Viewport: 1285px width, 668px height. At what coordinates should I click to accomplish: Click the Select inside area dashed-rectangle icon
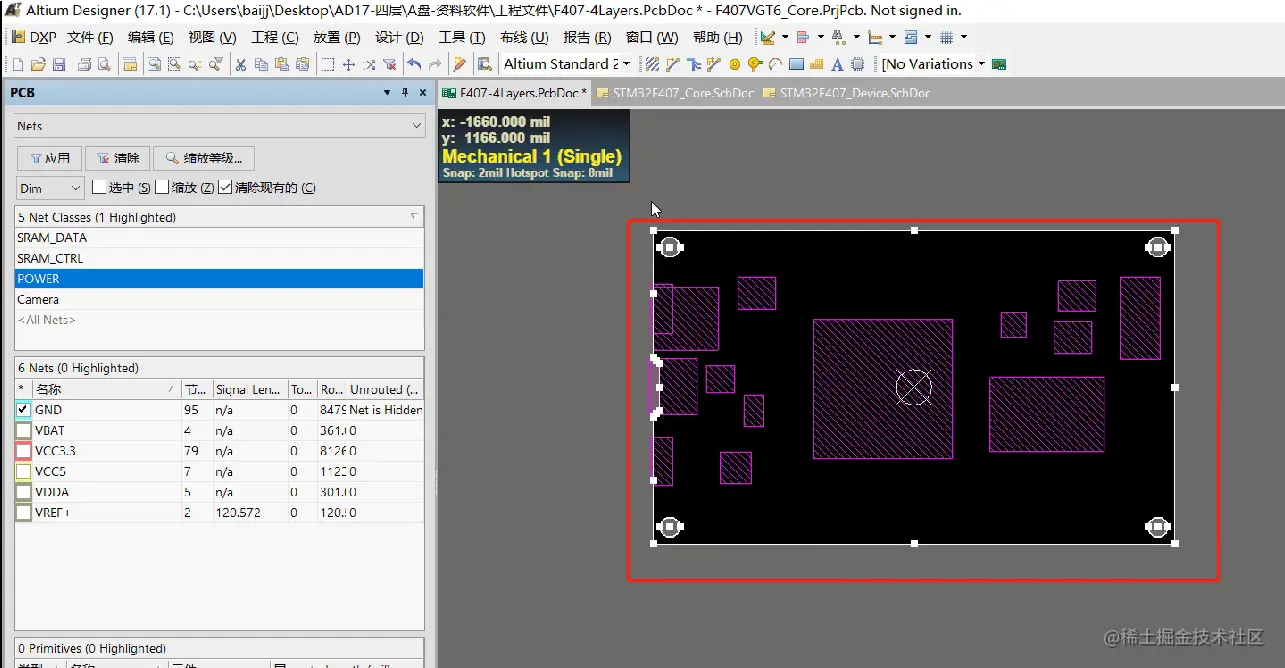328,64
